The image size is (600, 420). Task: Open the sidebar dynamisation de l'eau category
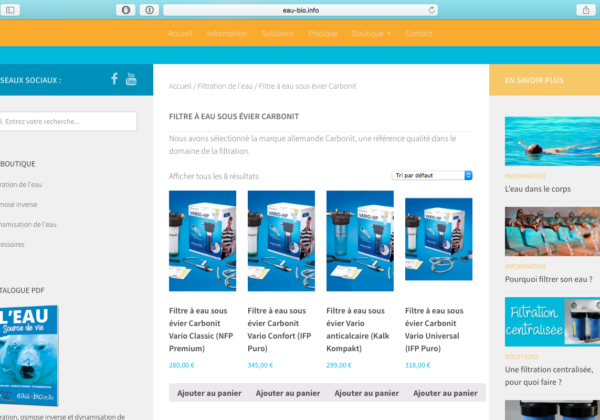coord(28,224)
